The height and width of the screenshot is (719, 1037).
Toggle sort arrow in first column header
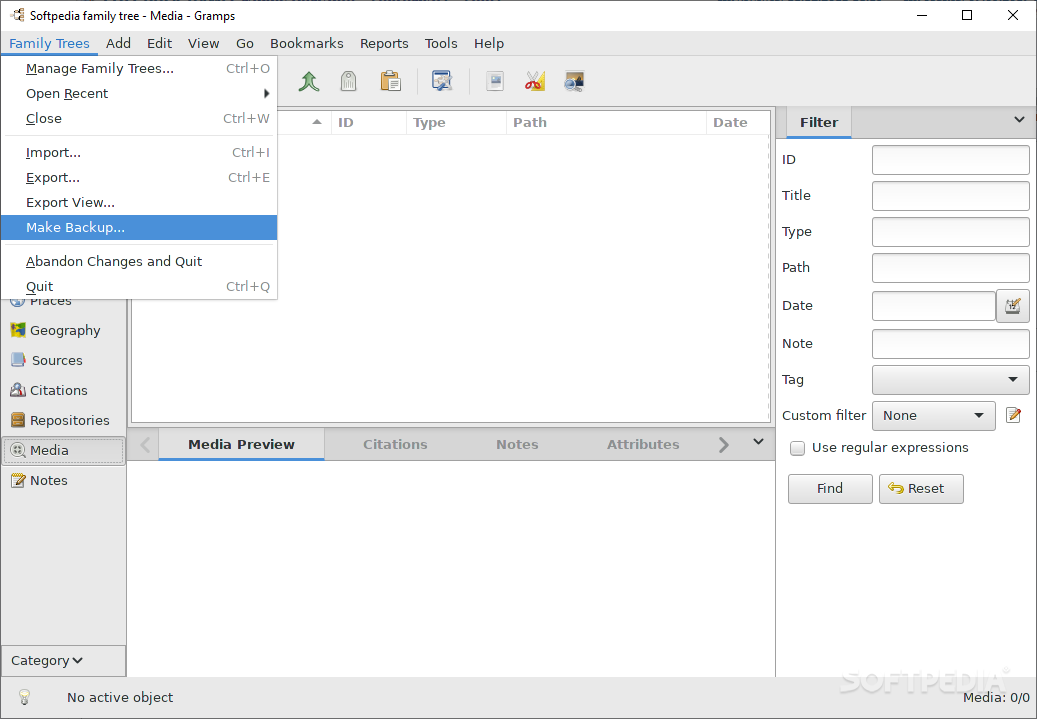click(x=317, y=122)
